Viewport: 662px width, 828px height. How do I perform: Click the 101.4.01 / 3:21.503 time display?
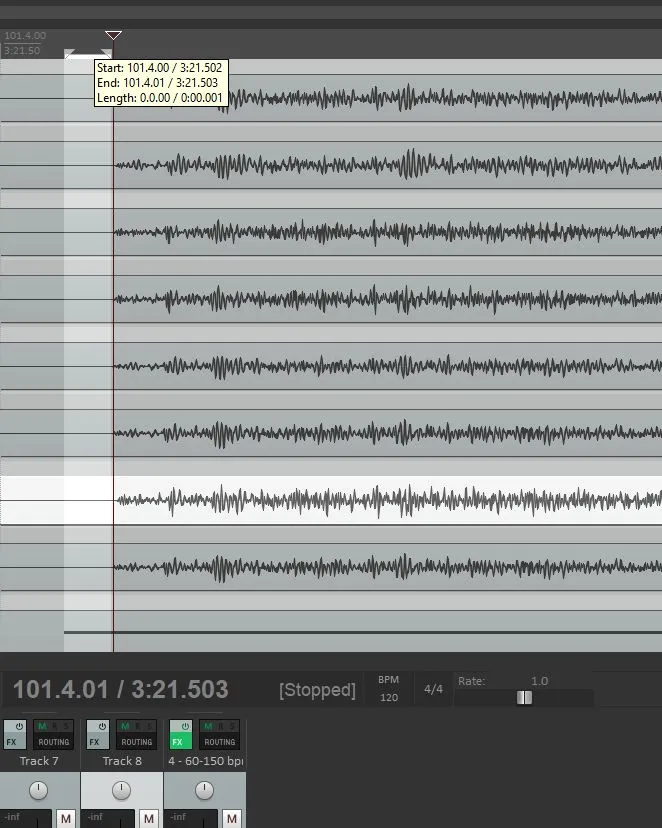pyautogui.click(x=120, y=690)
